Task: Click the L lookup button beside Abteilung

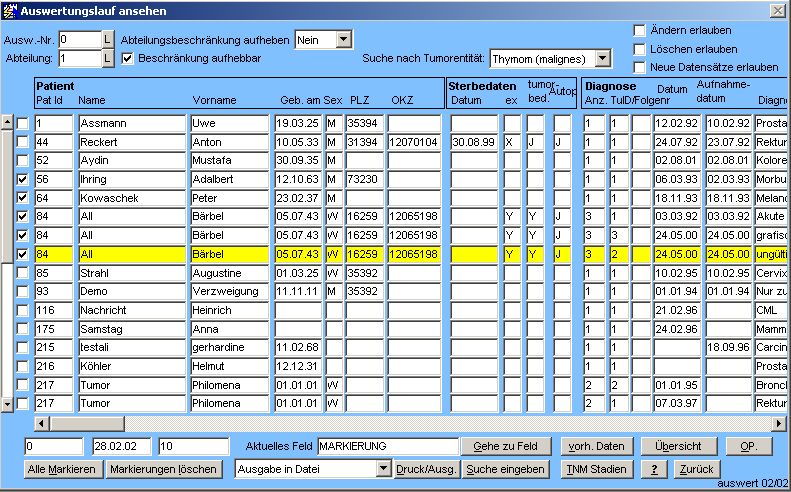Action: [108, 59]
